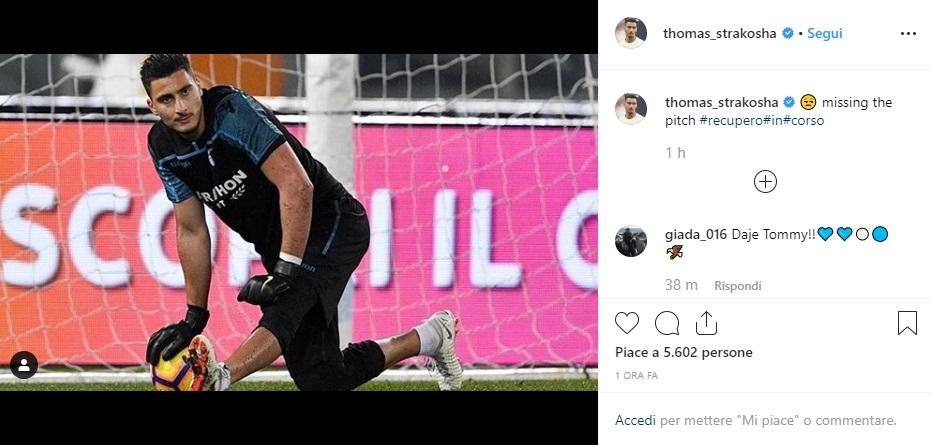Open the giada_016 username link
Image resolution: width=931 pixels, height=445 pixels.
pyautogui.click(x=696, y=234)
